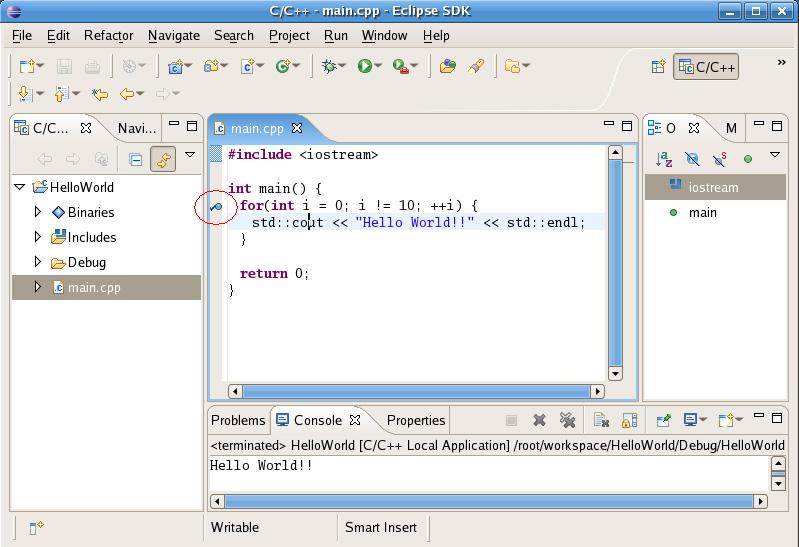Expand the Includes node in project tree
Image resolution: width=799 pixels, height=547 pixels.
[38, 237]
